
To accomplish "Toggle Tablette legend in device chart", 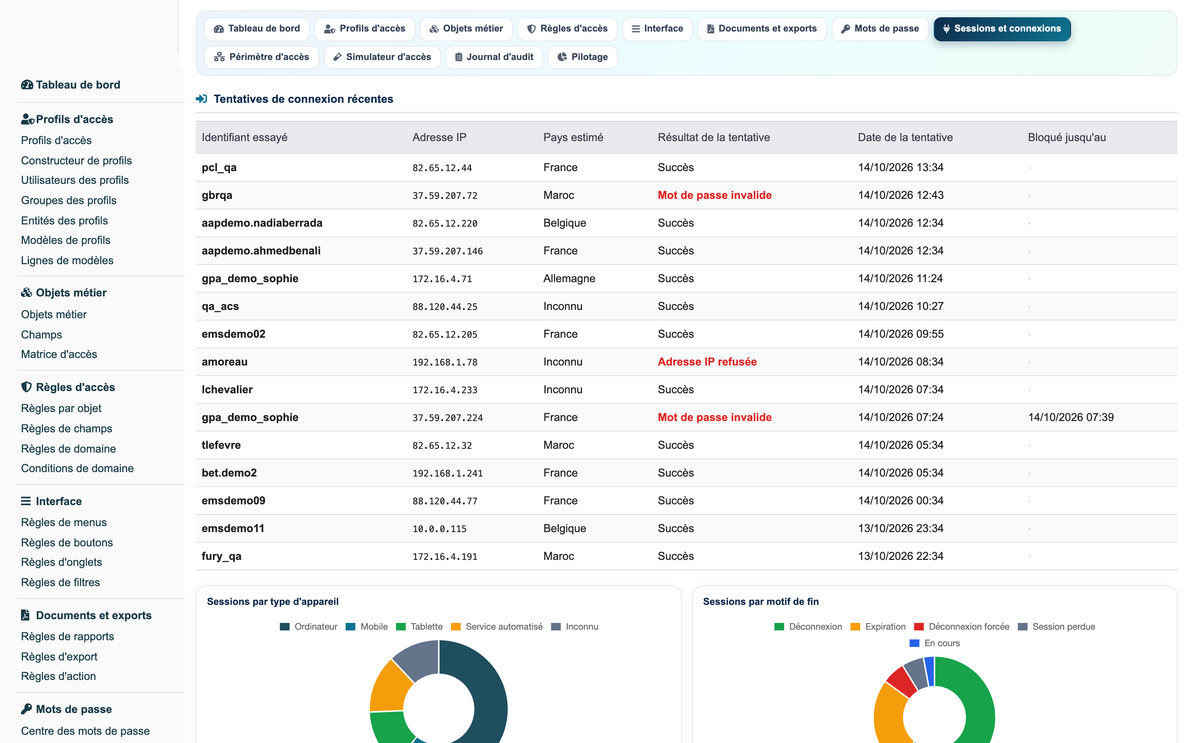I will [x=419, y=627].
